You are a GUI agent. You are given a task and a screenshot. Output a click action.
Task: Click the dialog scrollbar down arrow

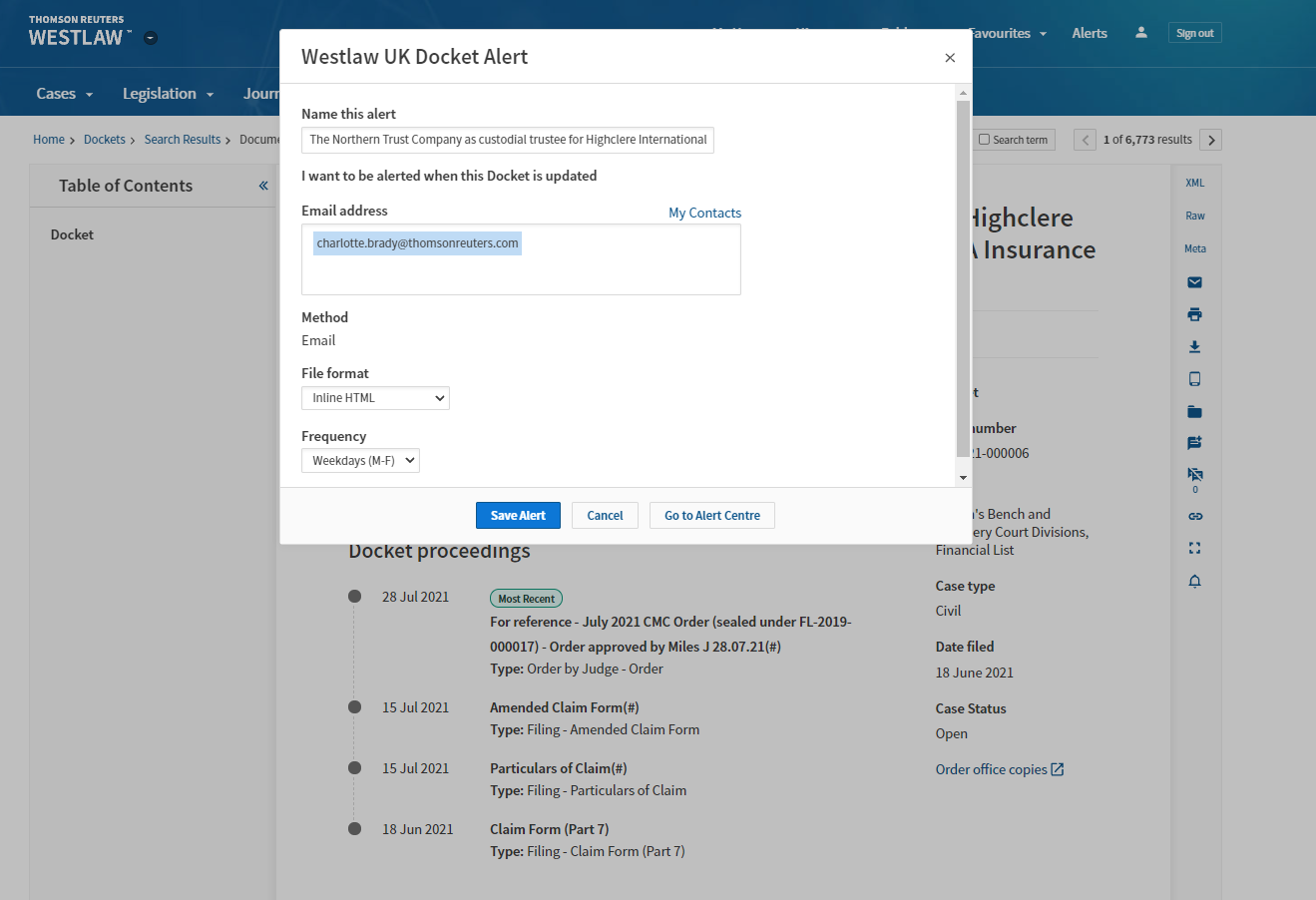click(963, 478)
